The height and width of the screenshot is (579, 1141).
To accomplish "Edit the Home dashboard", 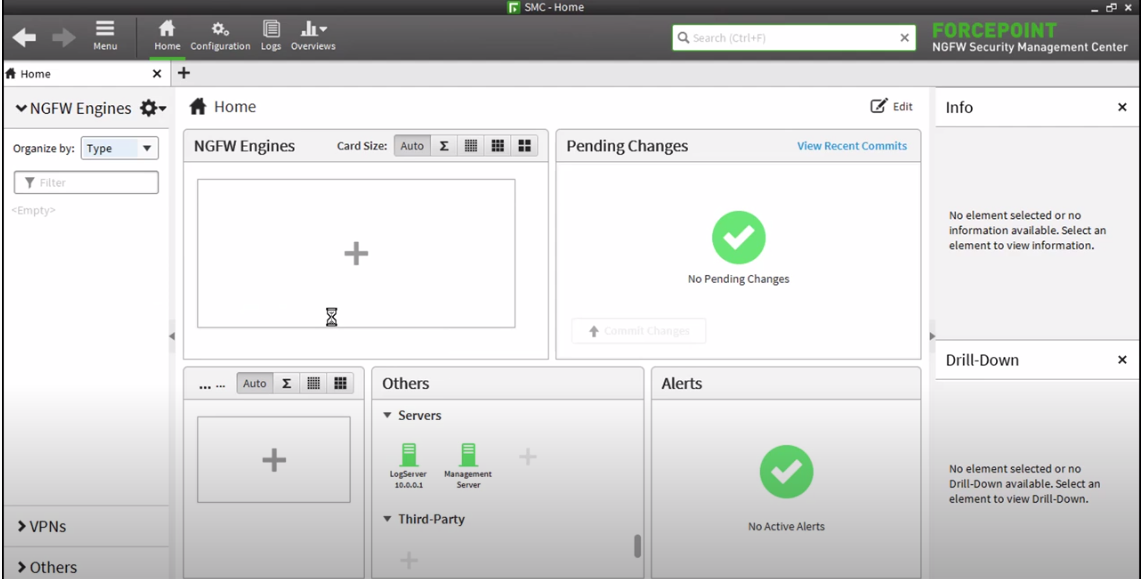I will click(x=891, y=106).
